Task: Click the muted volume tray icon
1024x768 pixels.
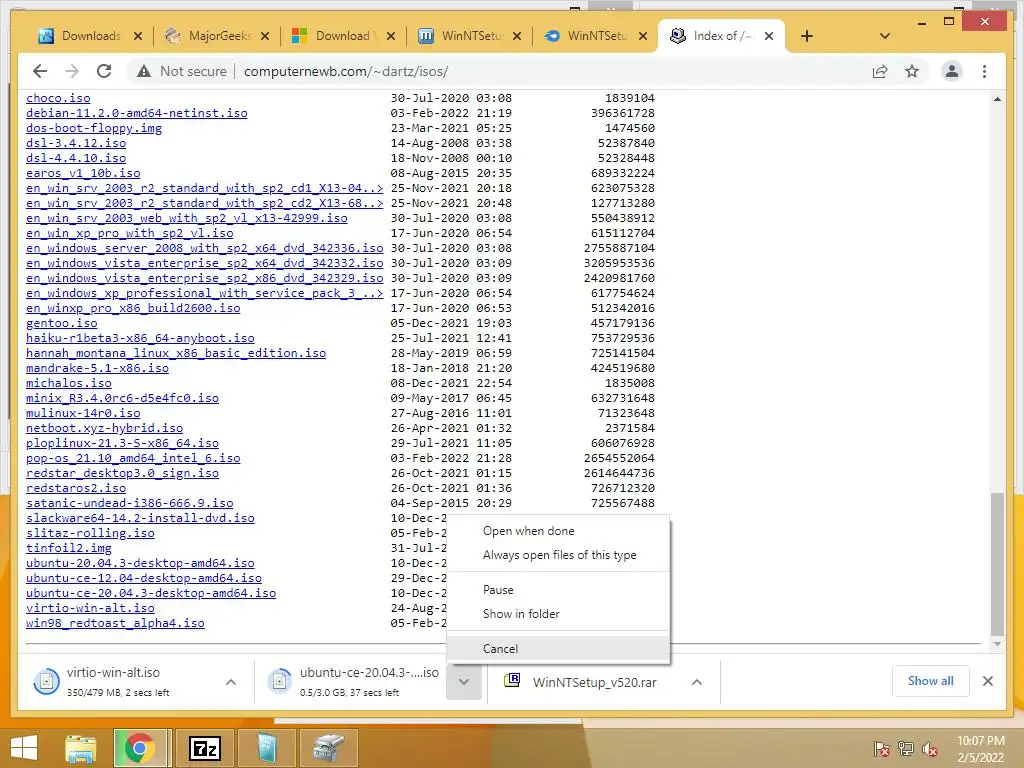Action: [929, 749]
